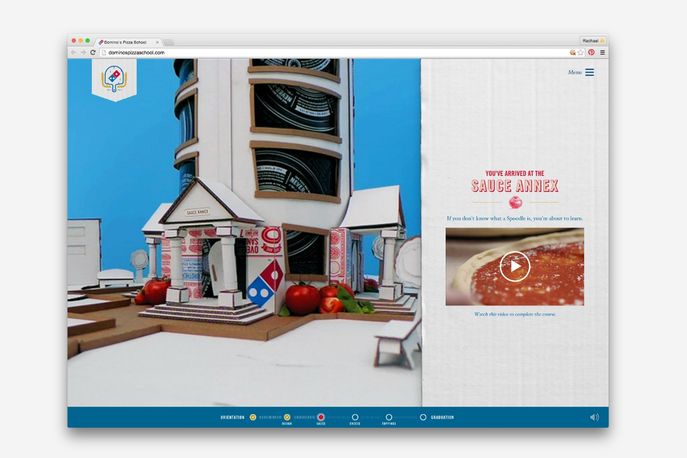Screen dimensions: 687x458
Task: Click the Domino's logo on the building
Action: click(264, 283)
